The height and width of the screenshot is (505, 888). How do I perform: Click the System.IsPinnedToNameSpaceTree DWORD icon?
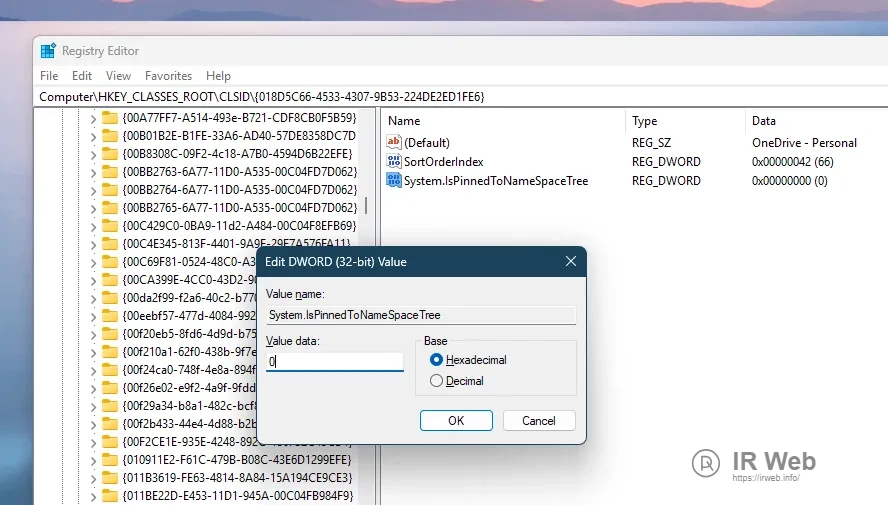pos(394,181)
